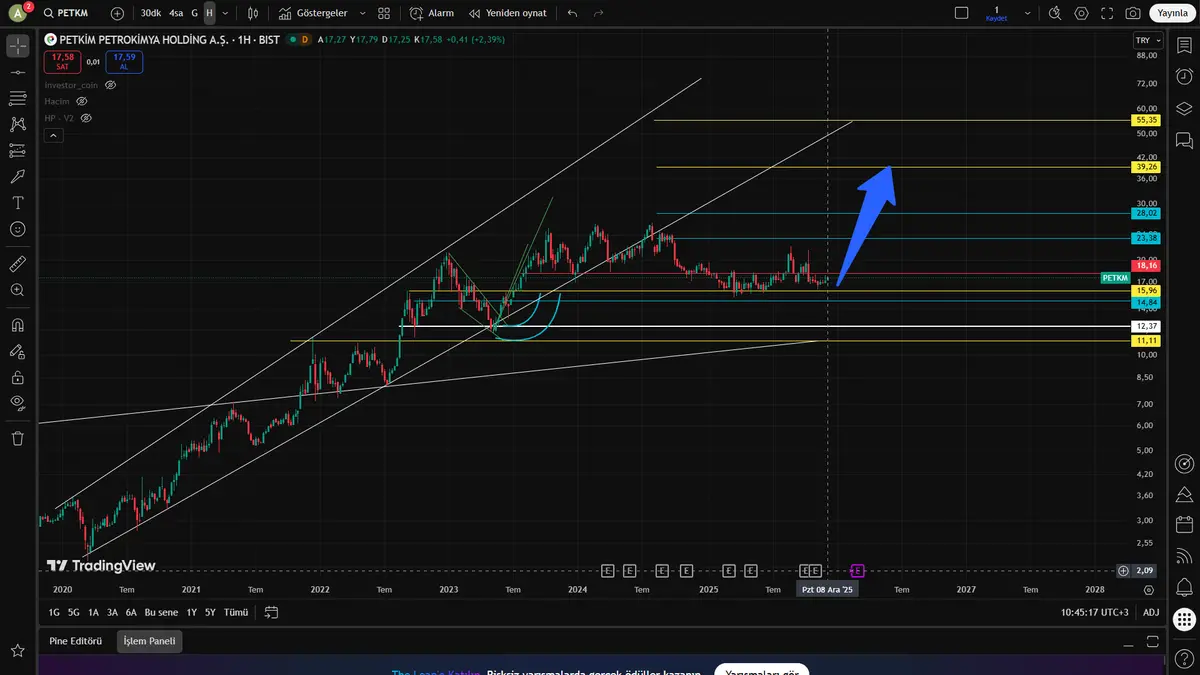Select the Bu sene time range
The height and width of the screenshot is (675, 1200).
pyautogui.click(x=161, y=612)
